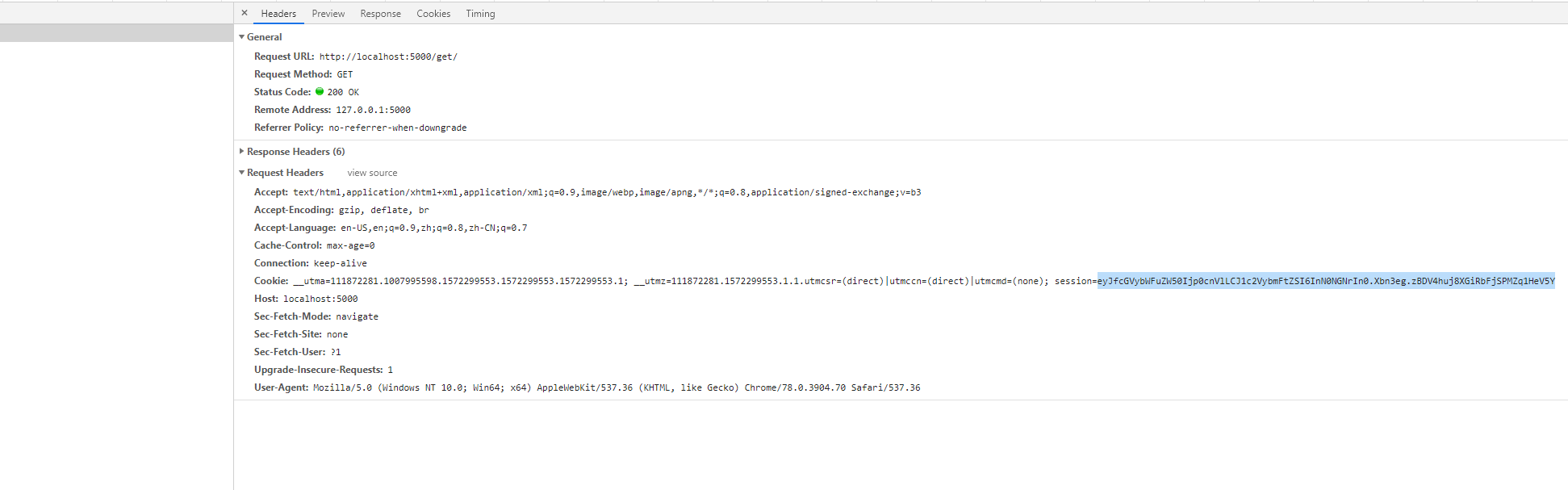The height and width of the screenshot is (490, 1568).
Task: Select the Headers tab
Action: click(278, 14)
